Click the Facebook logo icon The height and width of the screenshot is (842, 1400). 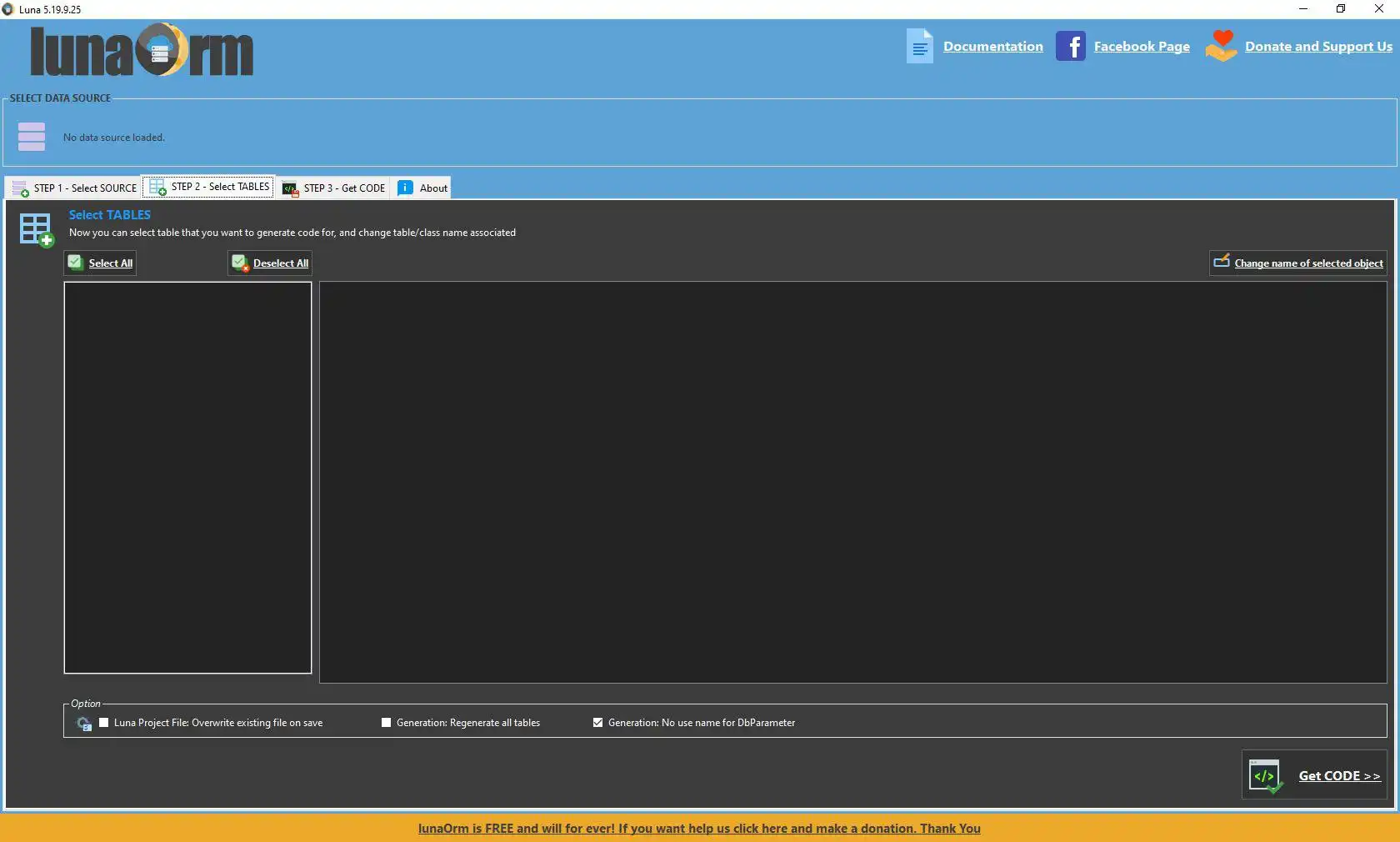pyautogui.click(x=1071, y=46)
